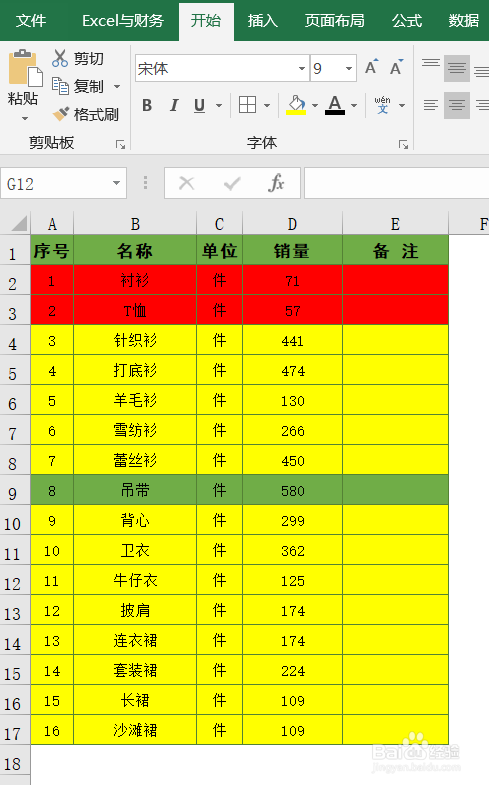Viewport: 489px width, 785px height.
Task: Open font settings dialog launcher
Action: coord(403,145)
